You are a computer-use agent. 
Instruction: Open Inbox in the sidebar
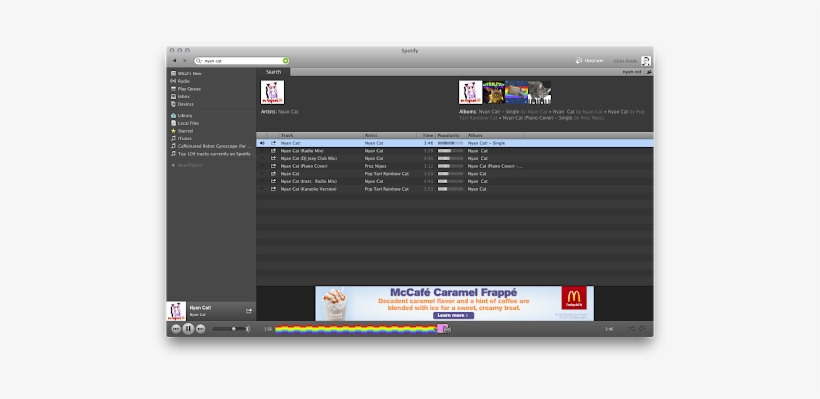point(180,96)
